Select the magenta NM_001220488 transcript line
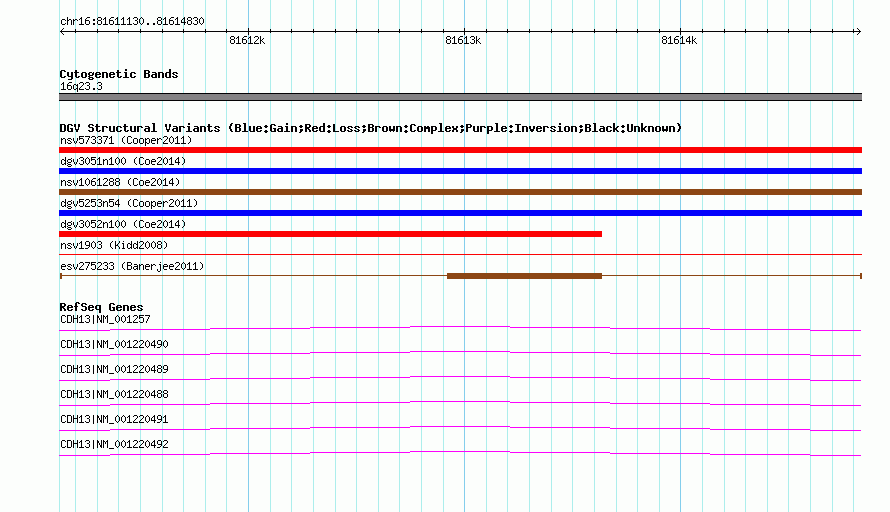This screenshot has height=512, width=890. click(460, 403)
